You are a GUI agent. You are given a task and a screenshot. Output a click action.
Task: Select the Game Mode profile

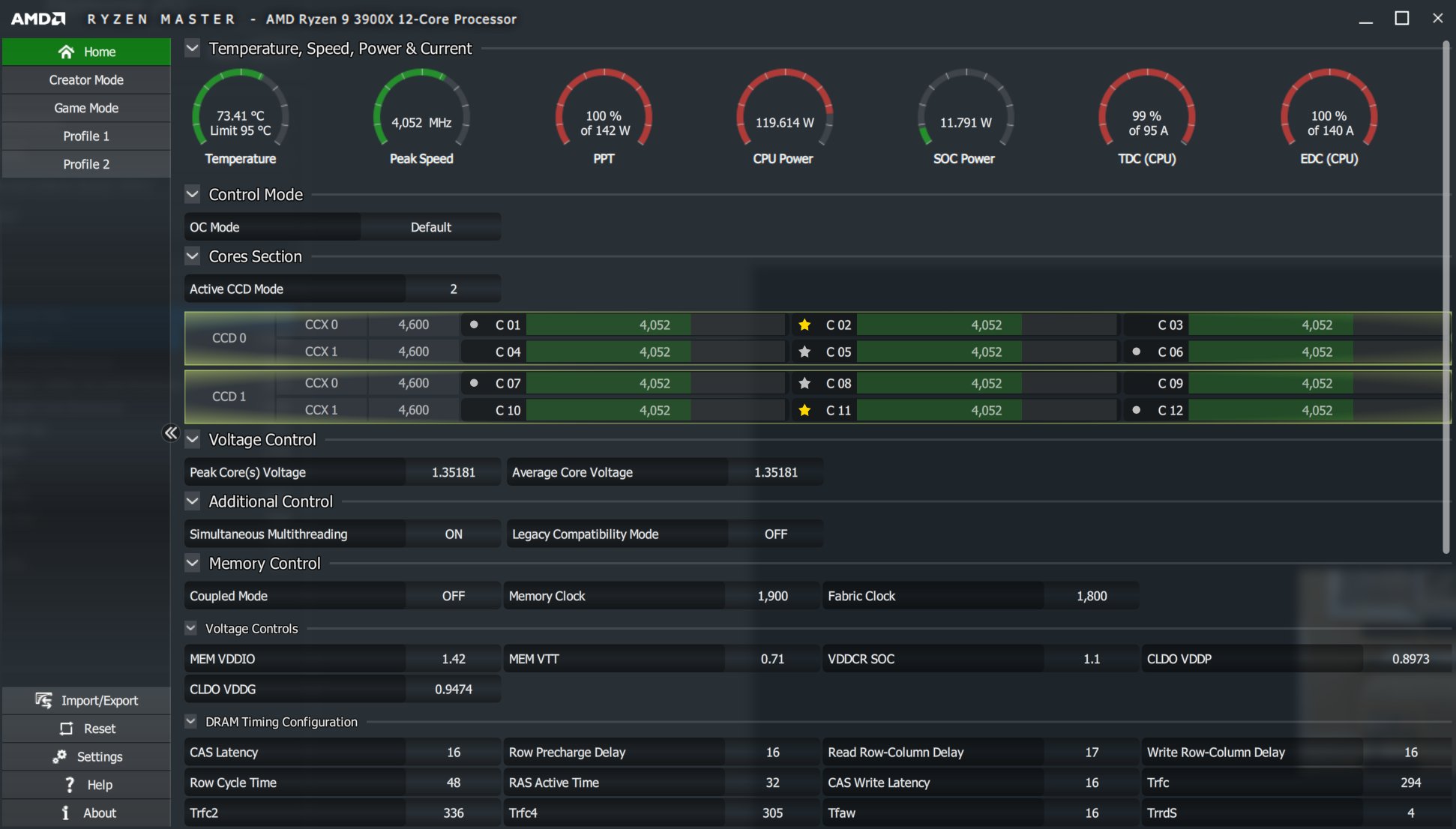(x=86, y=108)
